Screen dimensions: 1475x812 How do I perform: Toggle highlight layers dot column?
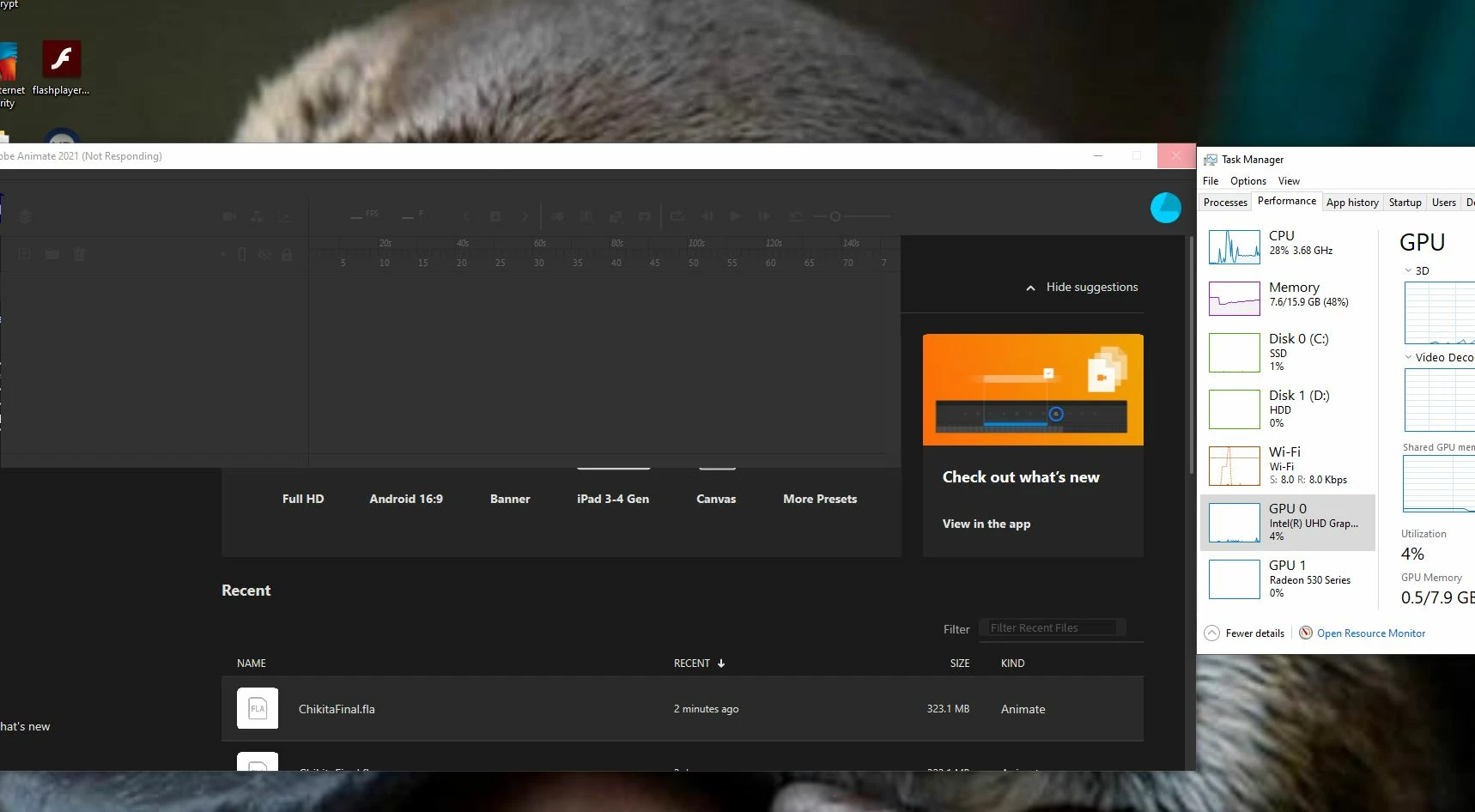tap(223, 254)
